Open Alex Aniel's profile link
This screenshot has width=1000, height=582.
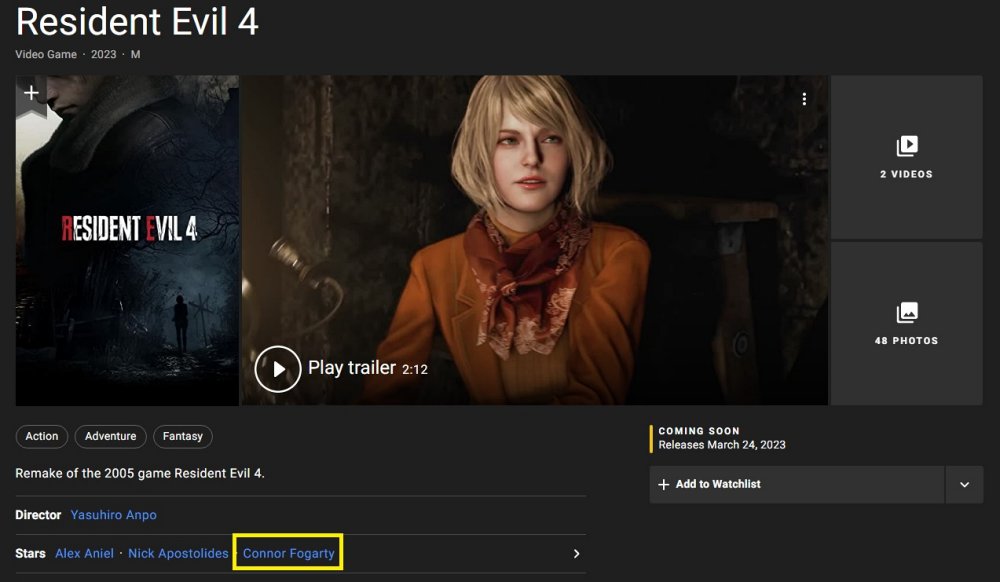coord(84,553)
